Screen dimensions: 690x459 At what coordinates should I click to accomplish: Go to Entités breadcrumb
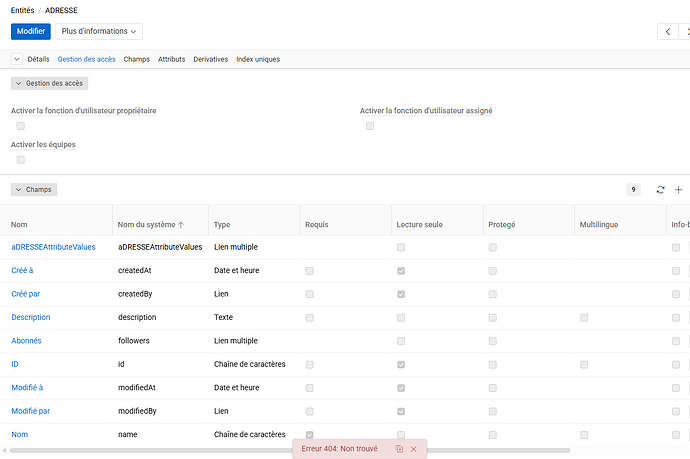coord(22,10)
